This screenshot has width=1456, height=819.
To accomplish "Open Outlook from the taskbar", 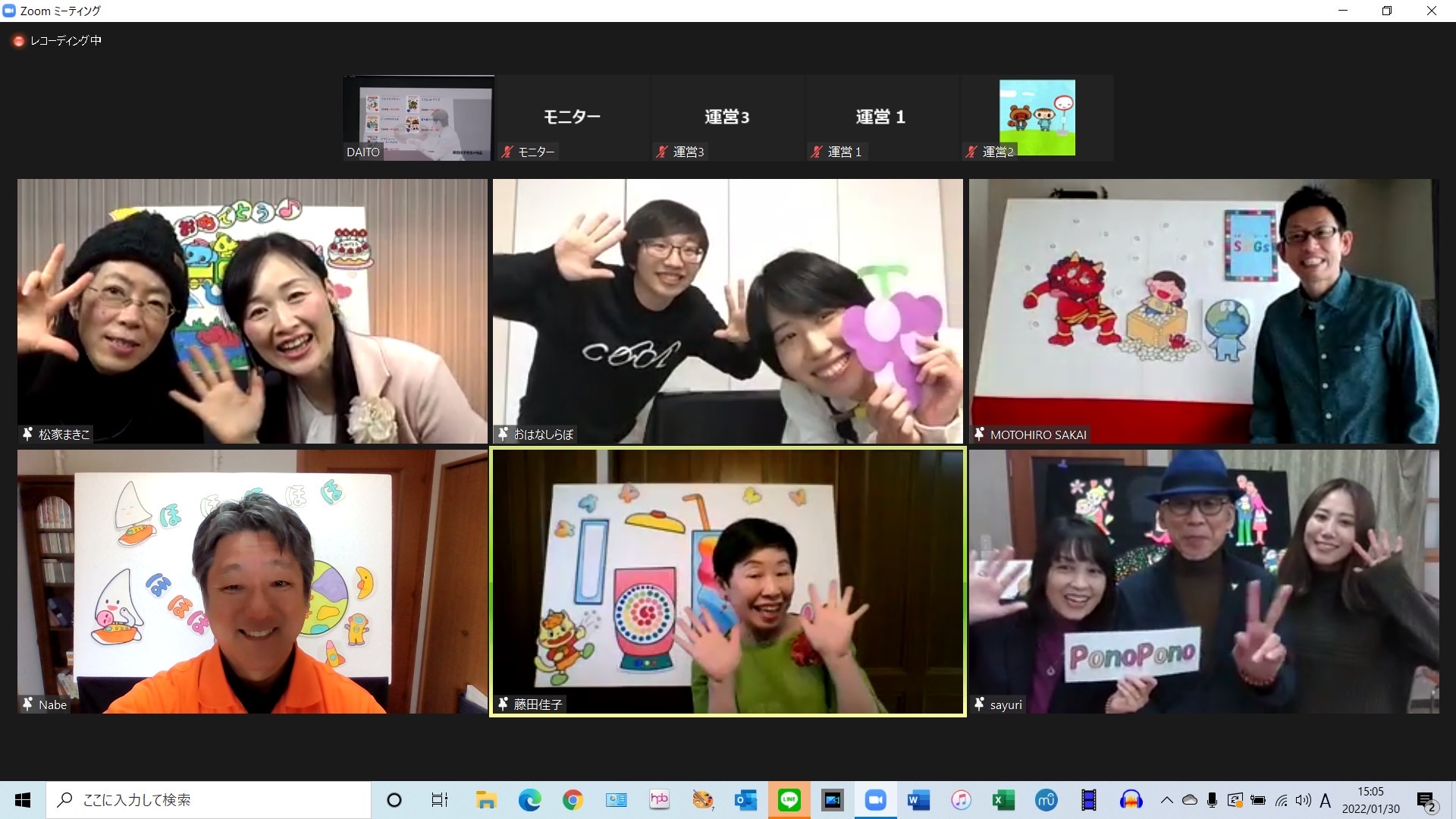I will point(745,800).
